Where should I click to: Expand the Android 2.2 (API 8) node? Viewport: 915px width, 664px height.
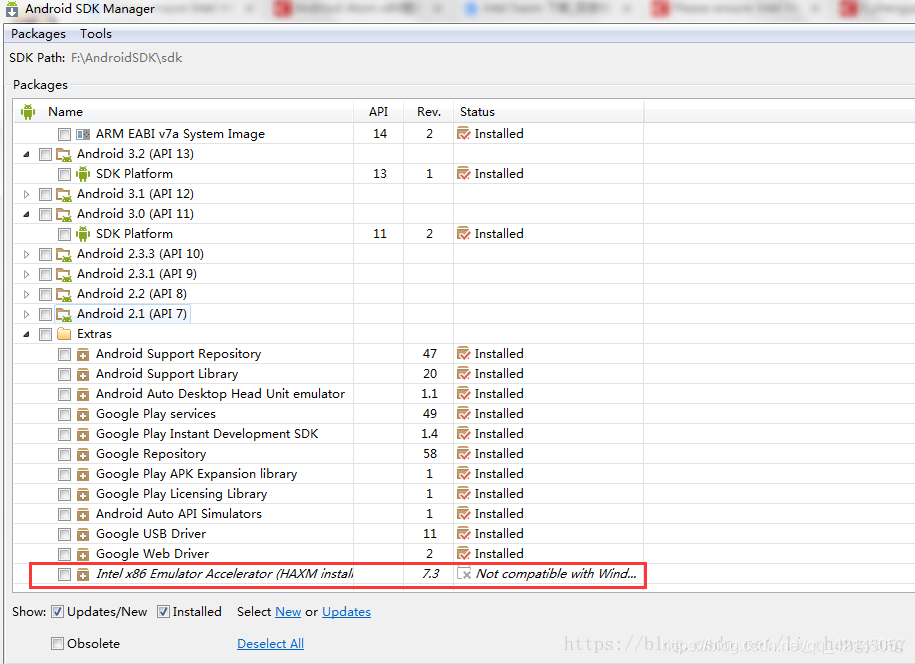pos(25,293)
